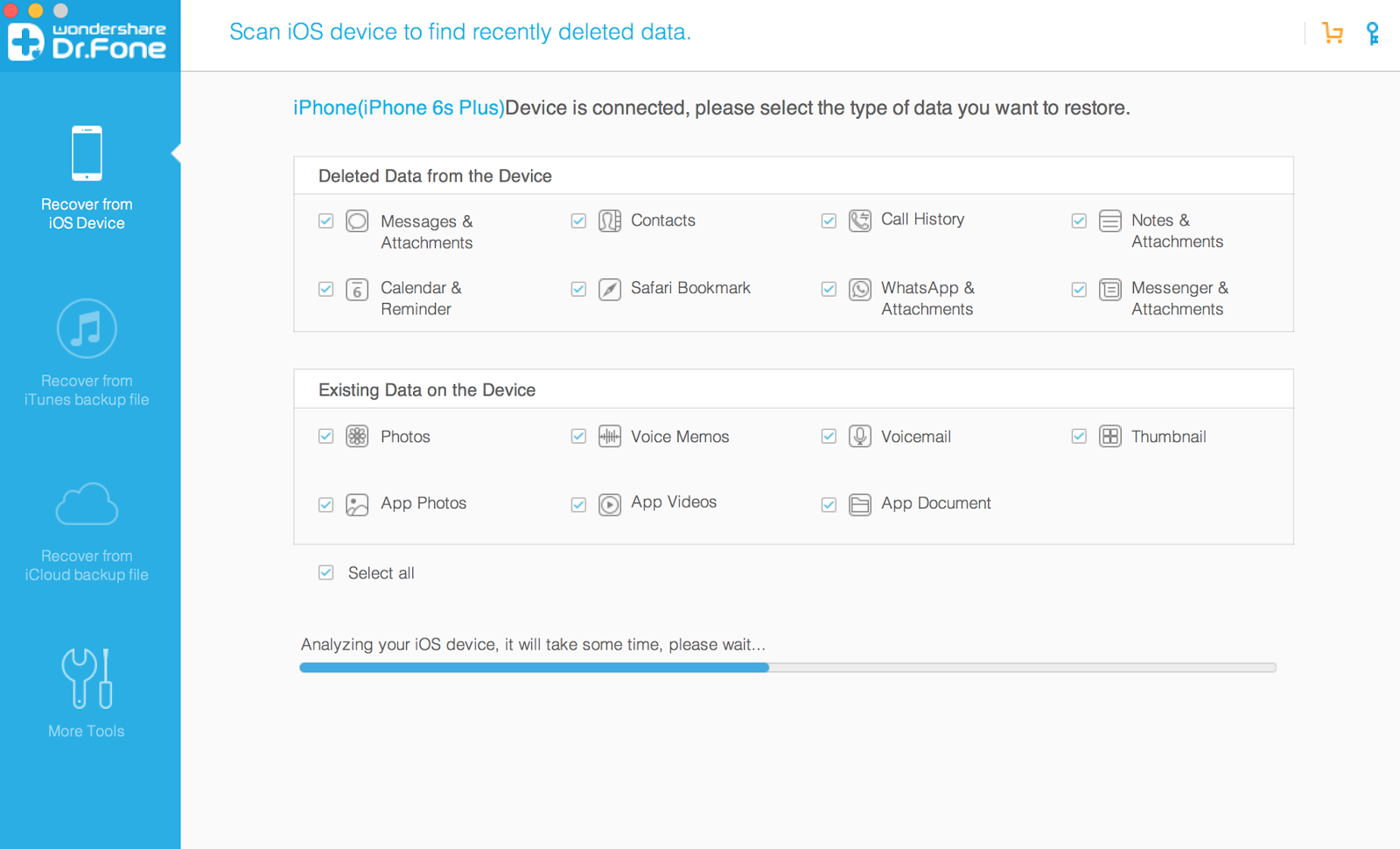
Task: Click the Call History phone icon
Action: tap(860, 221)
